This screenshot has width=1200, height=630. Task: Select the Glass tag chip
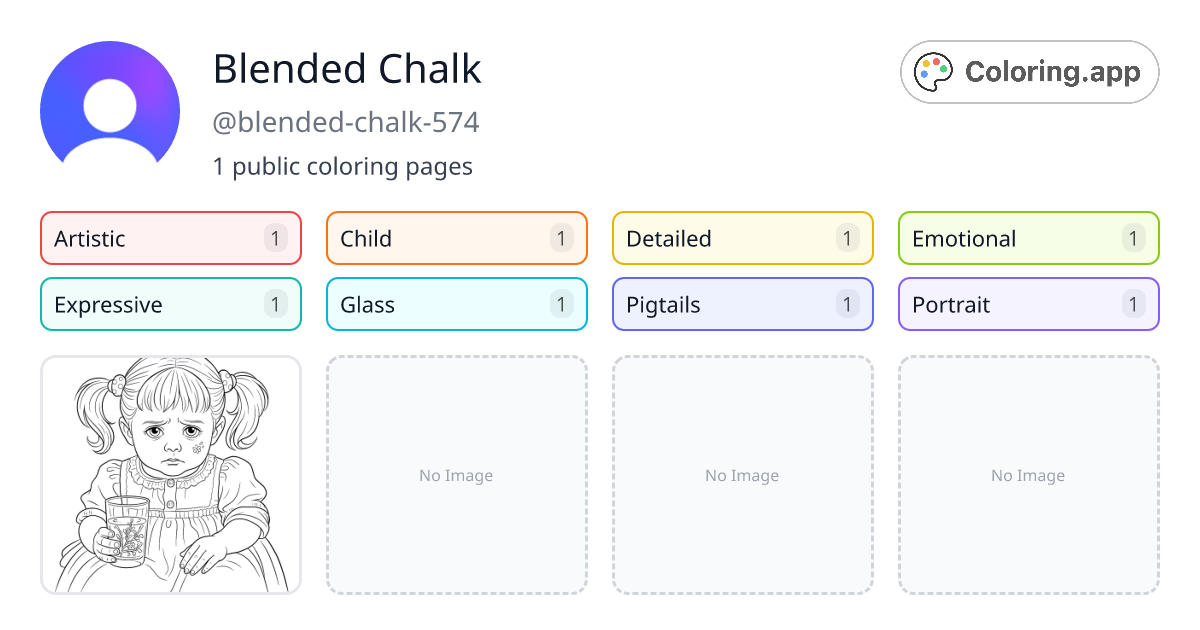point(456,304)
